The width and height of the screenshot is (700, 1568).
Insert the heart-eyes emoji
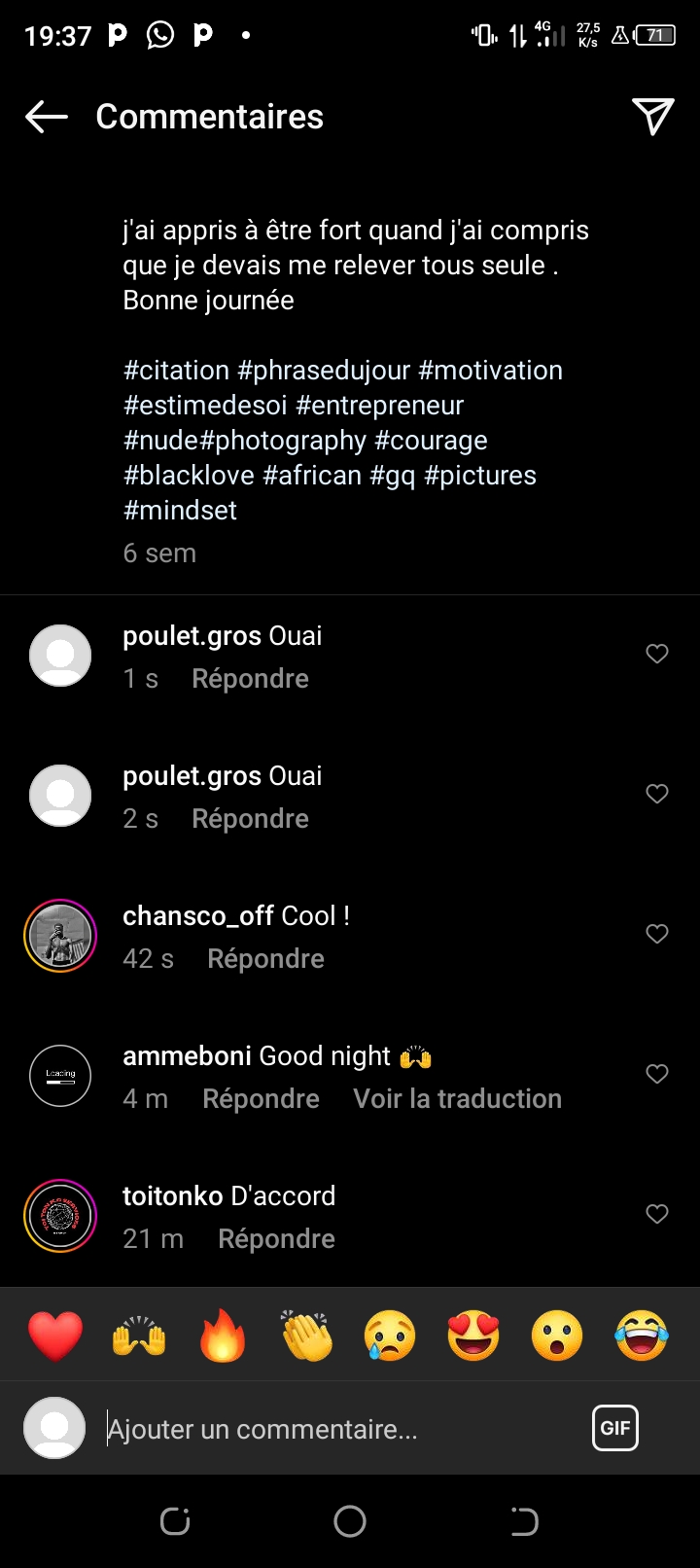click(x=473, y=1335)
